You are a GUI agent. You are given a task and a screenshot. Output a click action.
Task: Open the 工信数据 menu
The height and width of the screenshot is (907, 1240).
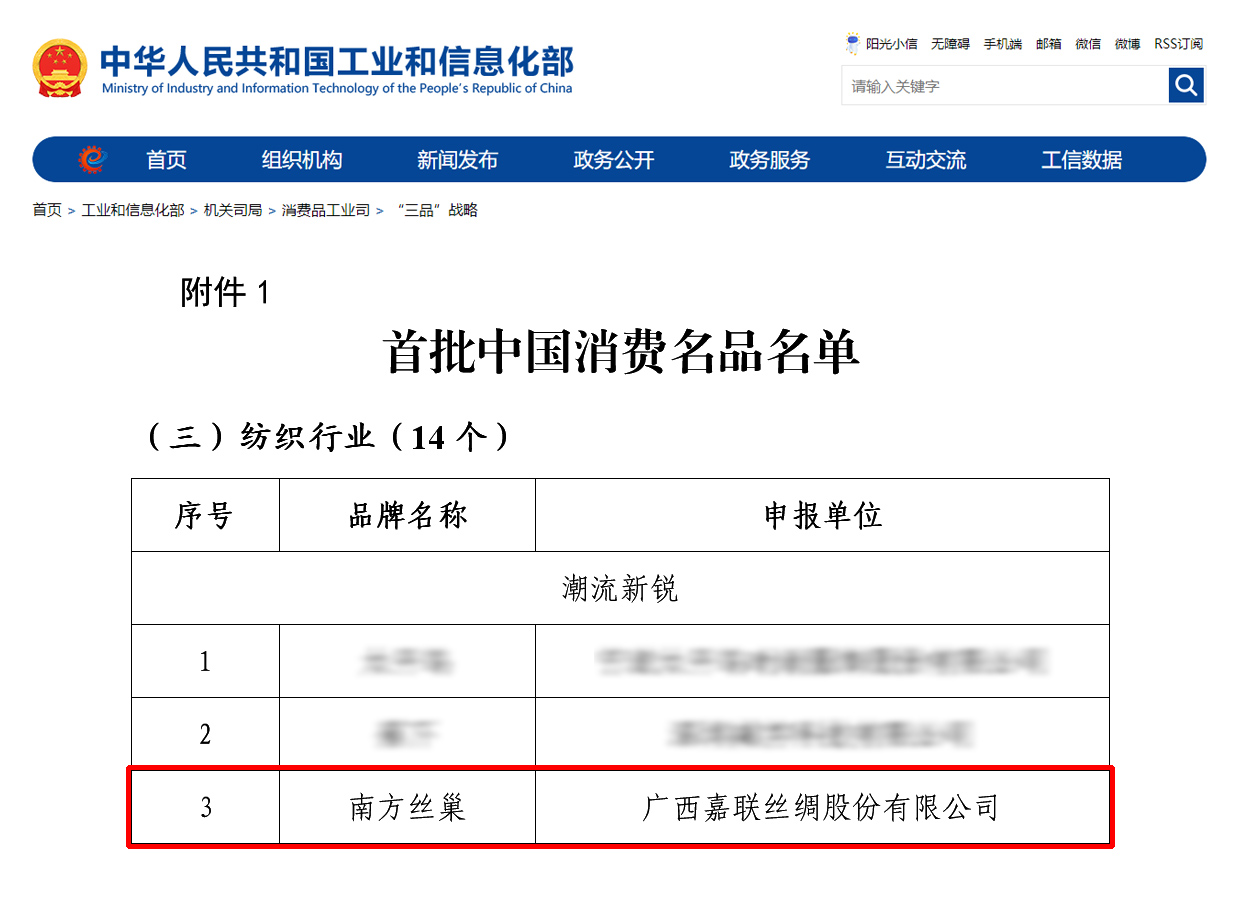1081,160
